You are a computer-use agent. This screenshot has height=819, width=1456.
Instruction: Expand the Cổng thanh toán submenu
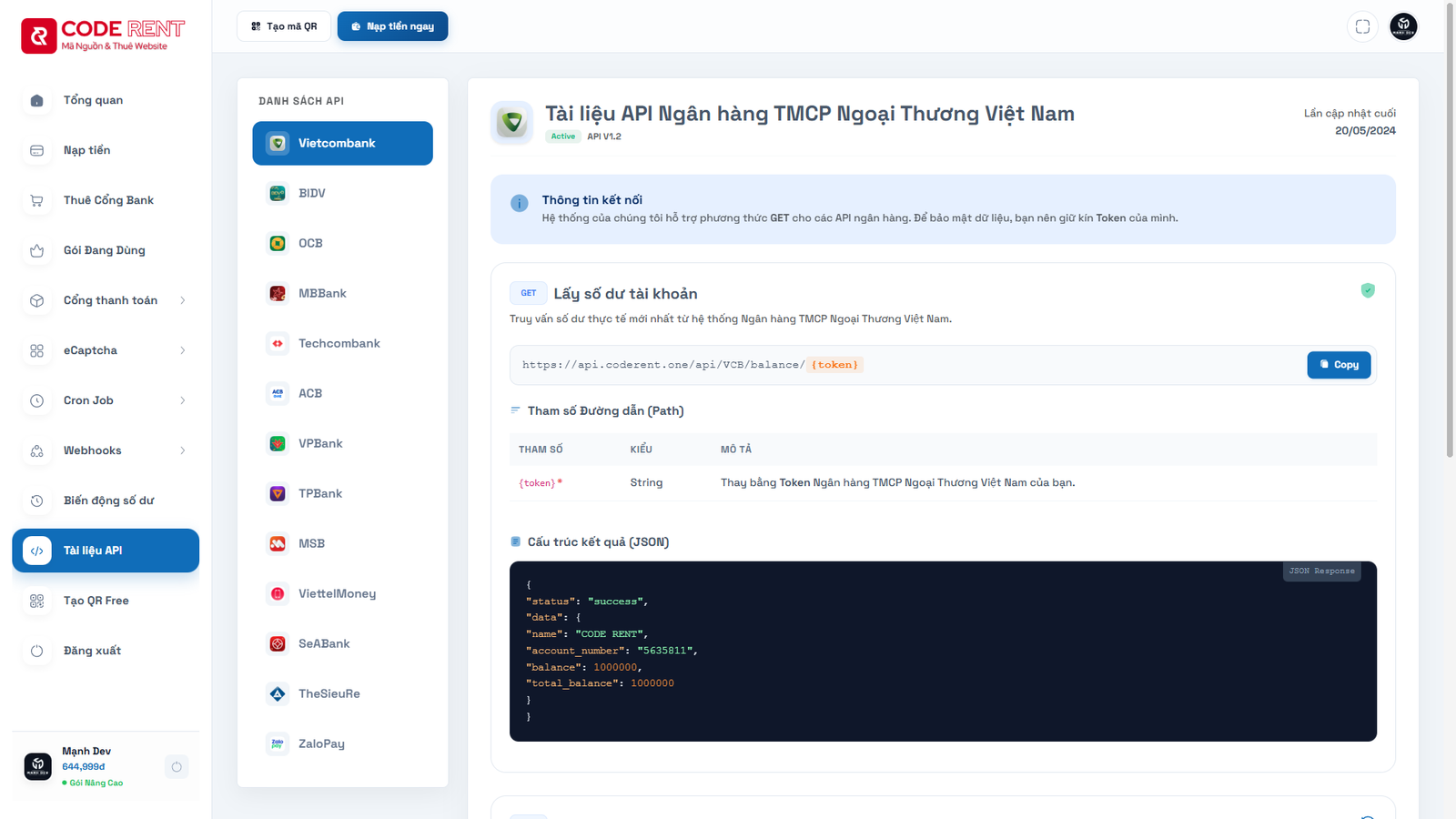182,300
